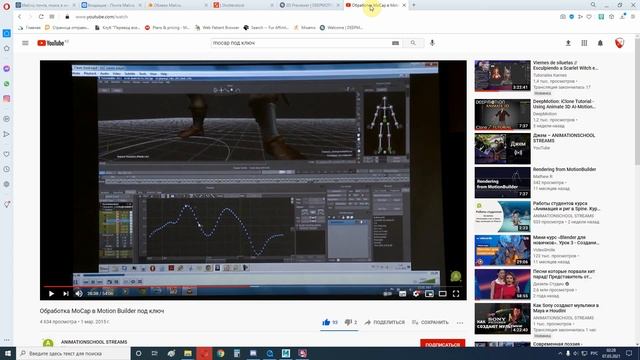Open the Plans & pricing bookmark

(167, 28)
